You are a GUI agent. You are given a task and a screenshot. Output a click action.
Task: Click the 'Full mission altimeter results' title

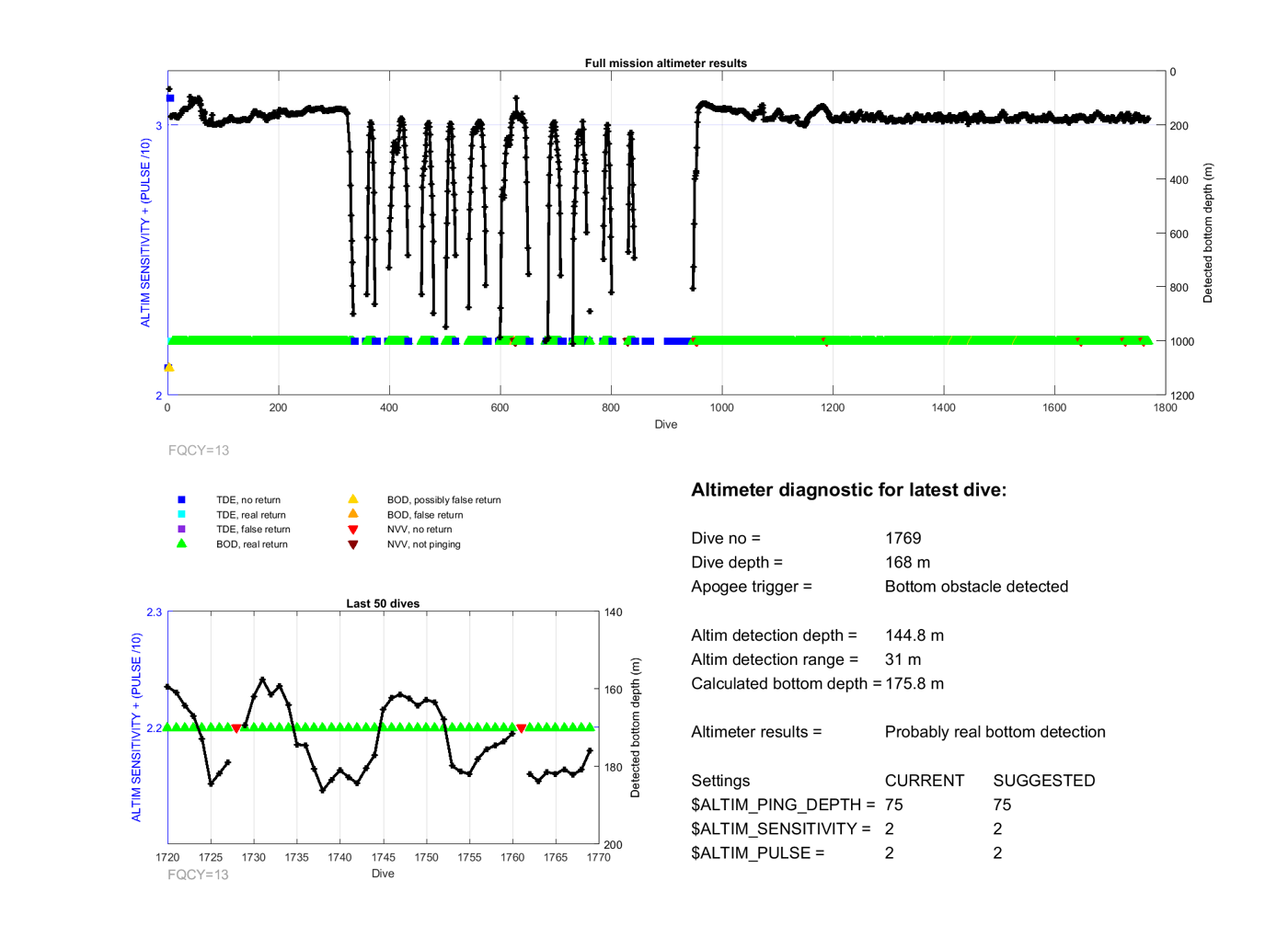[x=665, y=63]
